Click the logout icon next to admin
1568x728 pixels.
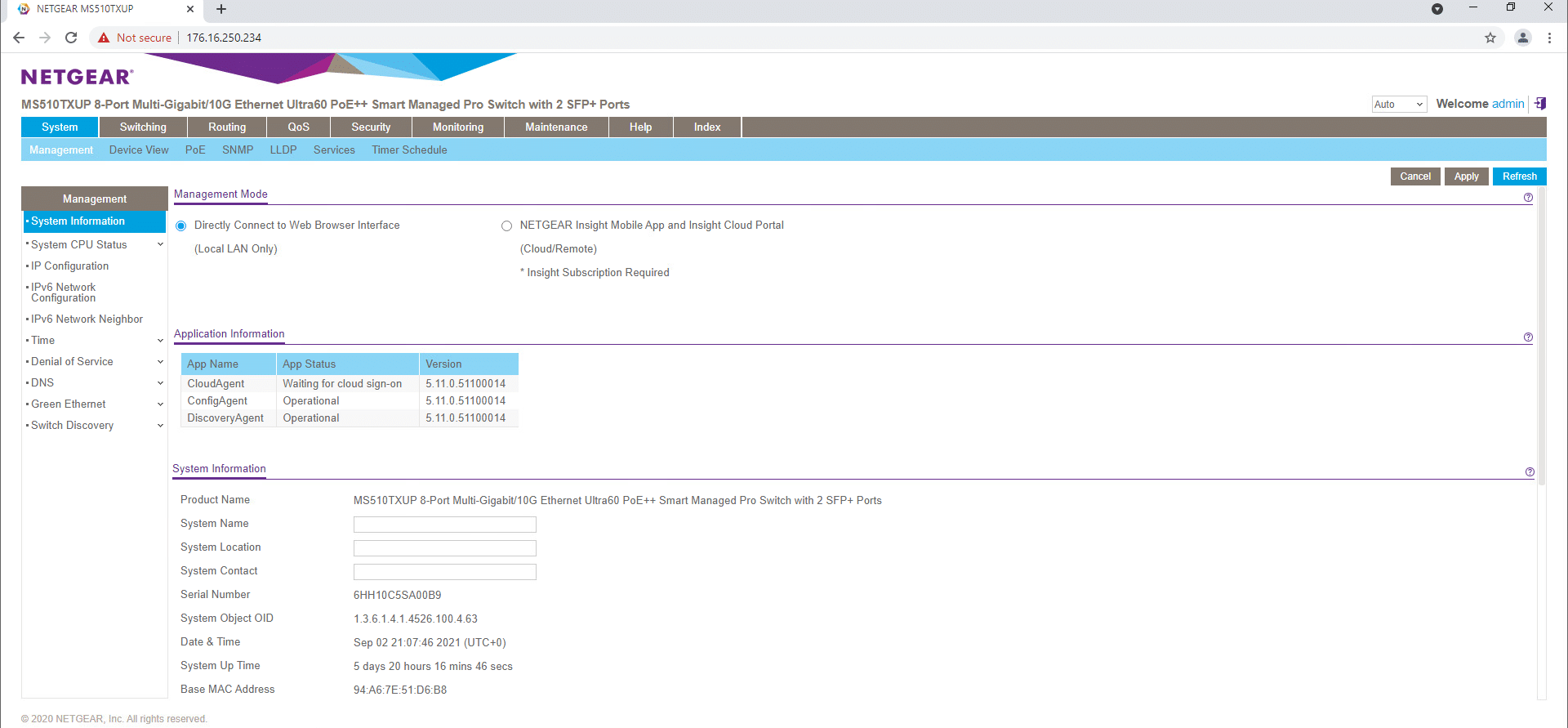coord(1540,104)
